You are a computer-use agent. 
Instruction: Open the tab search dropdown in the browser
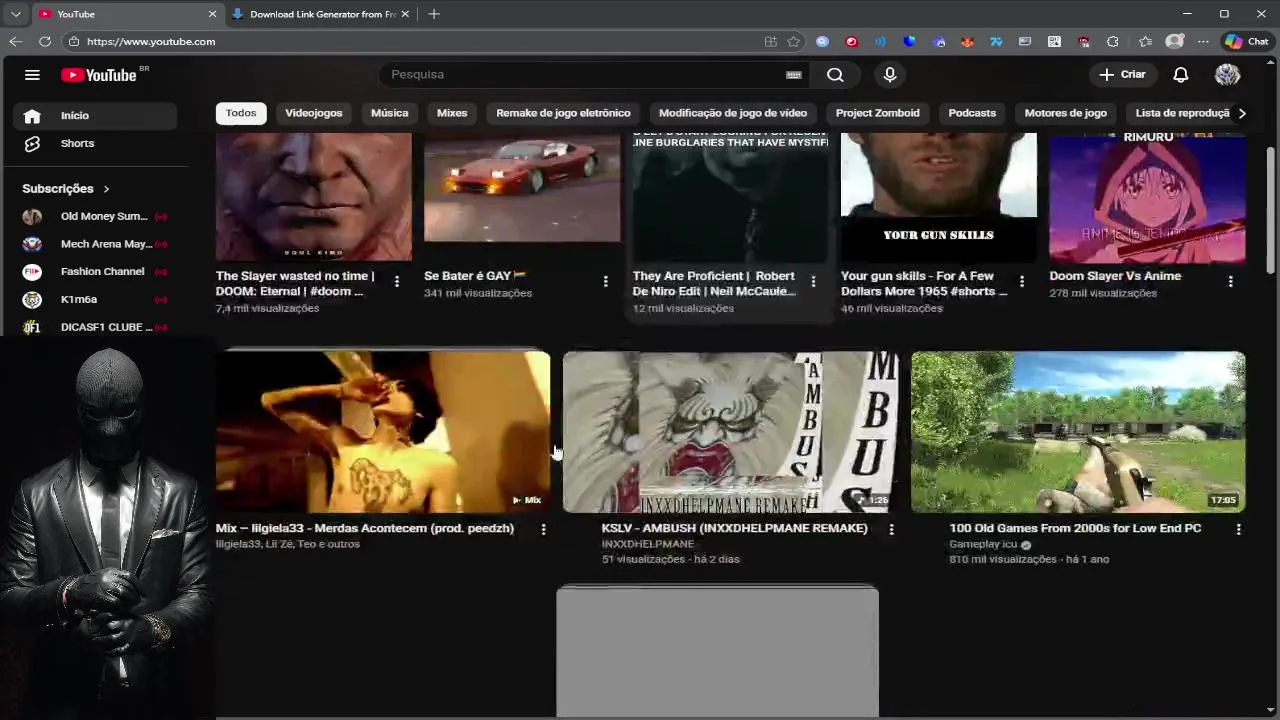(15, 14)
